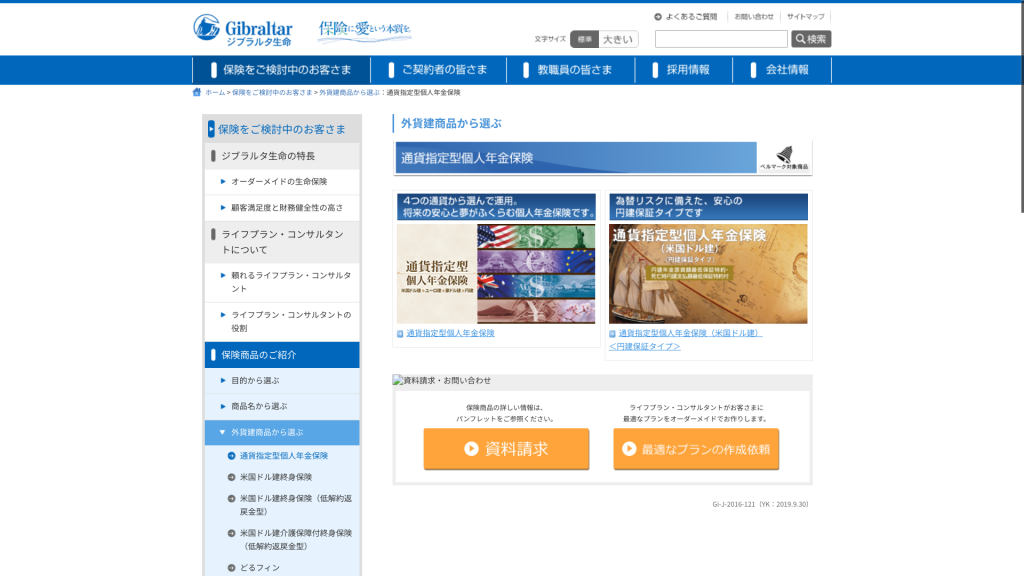Viewport: 1024px width, 576px height.
Task: Open ジブラルタ生命の特長 in the sidebar
Action: [x=282, y=156]
